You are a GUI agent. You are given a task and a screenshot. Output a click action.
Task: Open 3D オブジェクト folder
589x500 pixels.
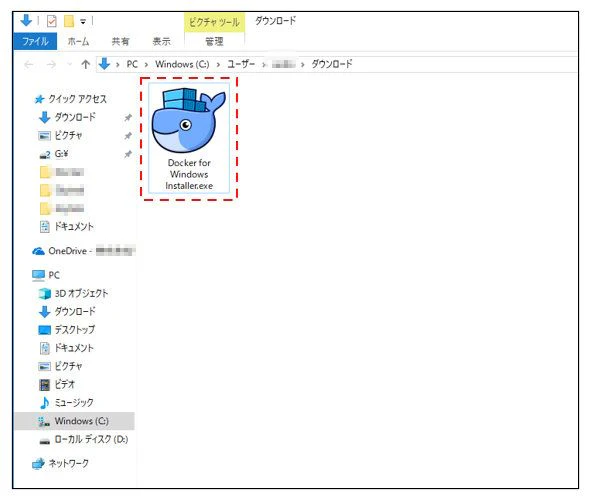pyautogui.click(x=81, y=293)
